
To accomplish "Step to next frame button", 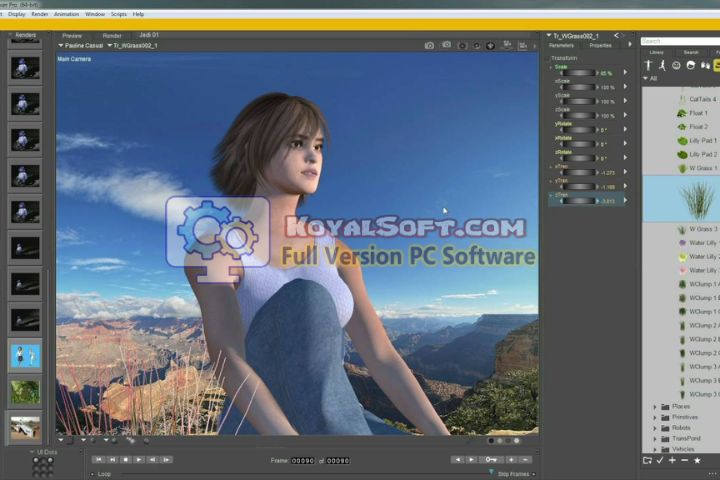I will pyautogui.click(x=166, y=460).
